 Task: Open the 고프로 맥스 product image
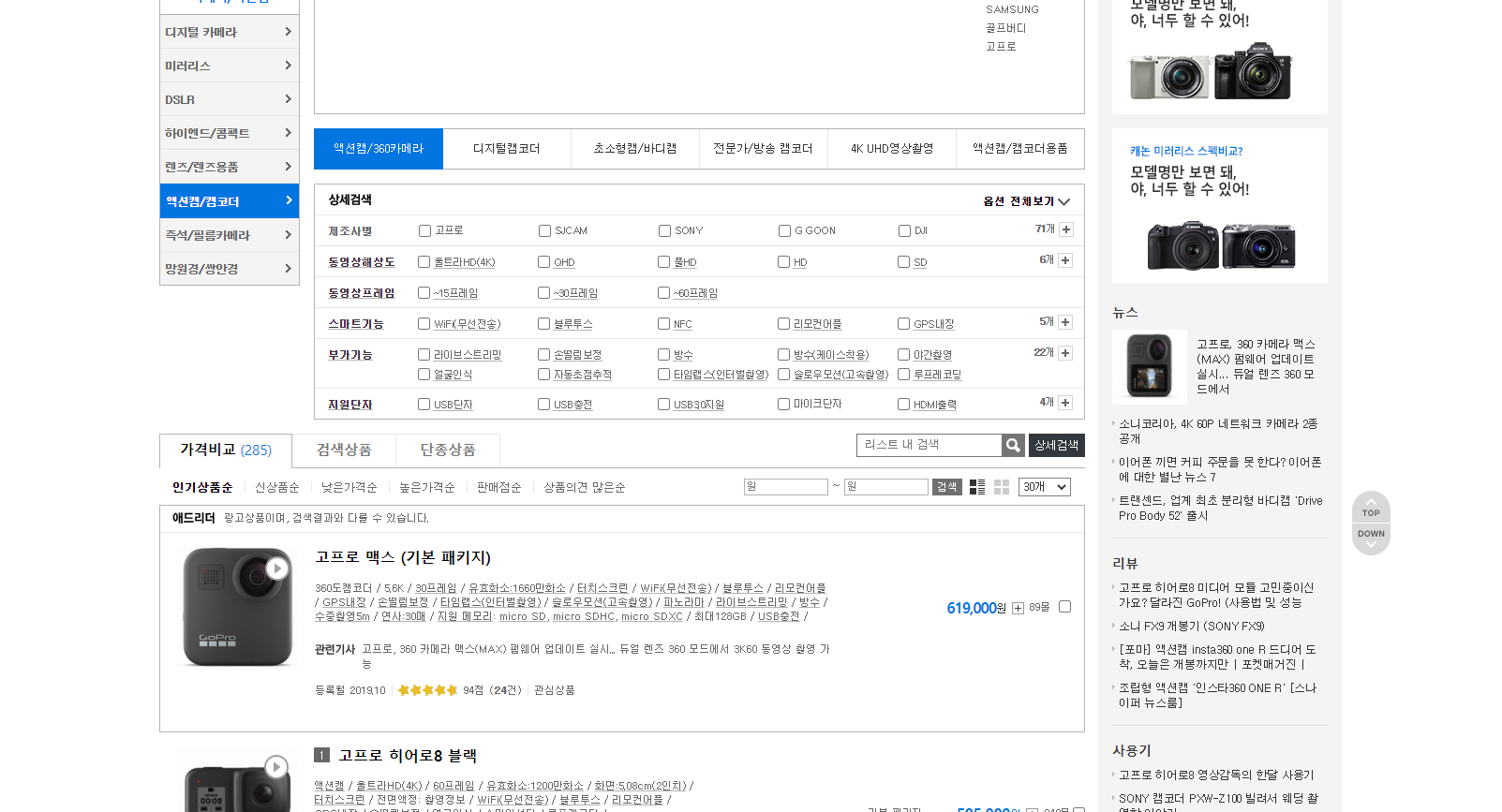coord(237,607)
